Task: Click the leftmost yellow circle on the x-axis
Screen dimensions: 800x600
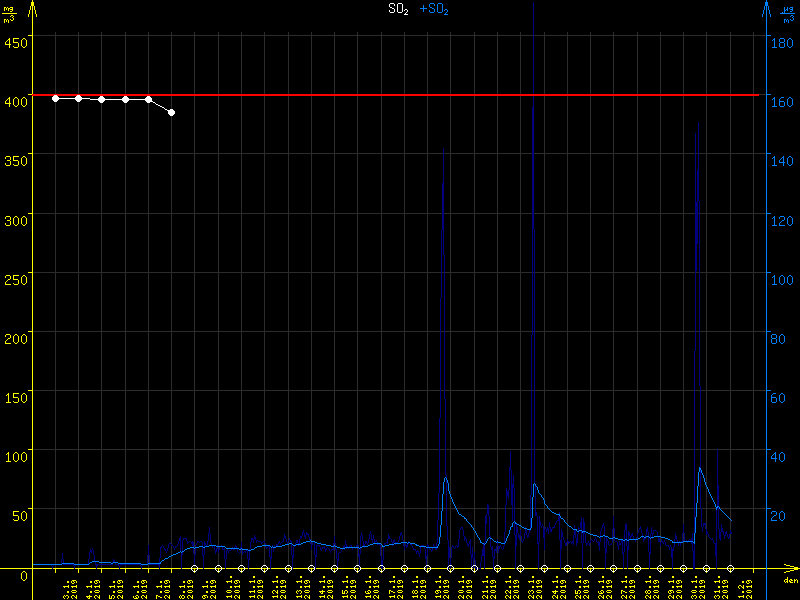Action: point(194,569)
